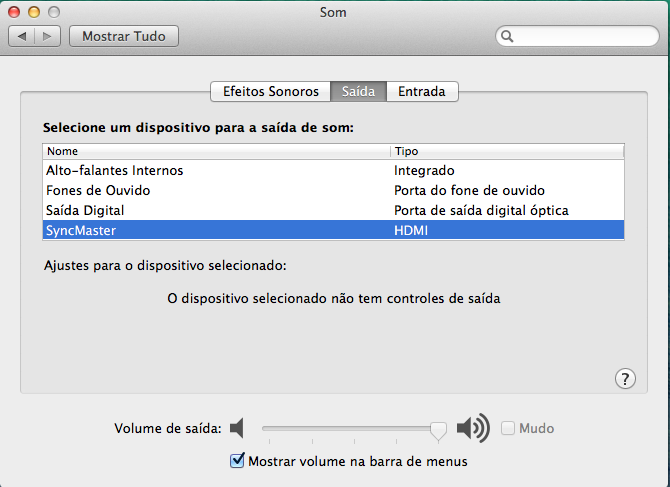Screen dimensions: 670x487
Task: Sort devices by the Nome column header
Action: pos(215,151)
